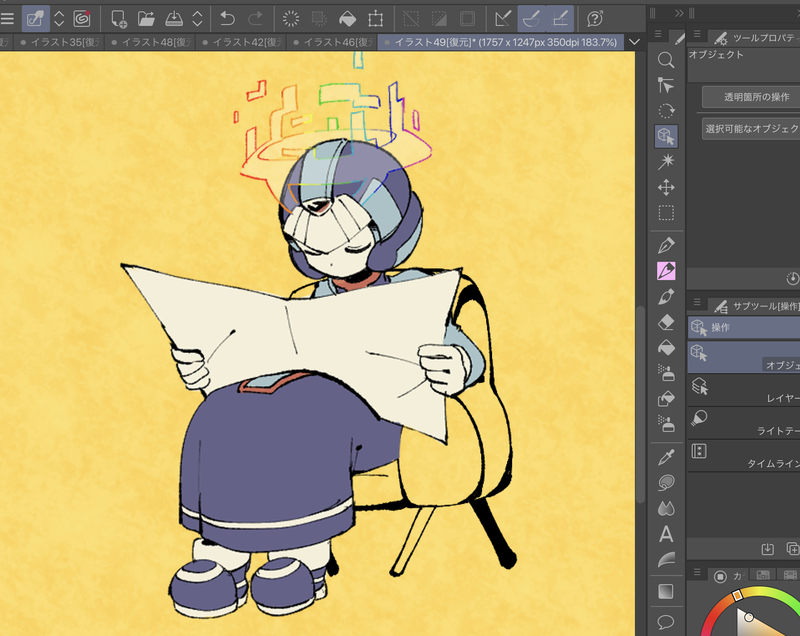Select the Gradient square tool
This screenshot has height=636, width=800.
(666, 592)
